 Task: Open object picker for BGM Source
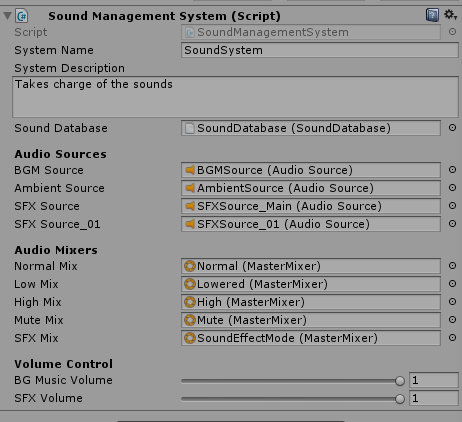(x=452, y=170)
